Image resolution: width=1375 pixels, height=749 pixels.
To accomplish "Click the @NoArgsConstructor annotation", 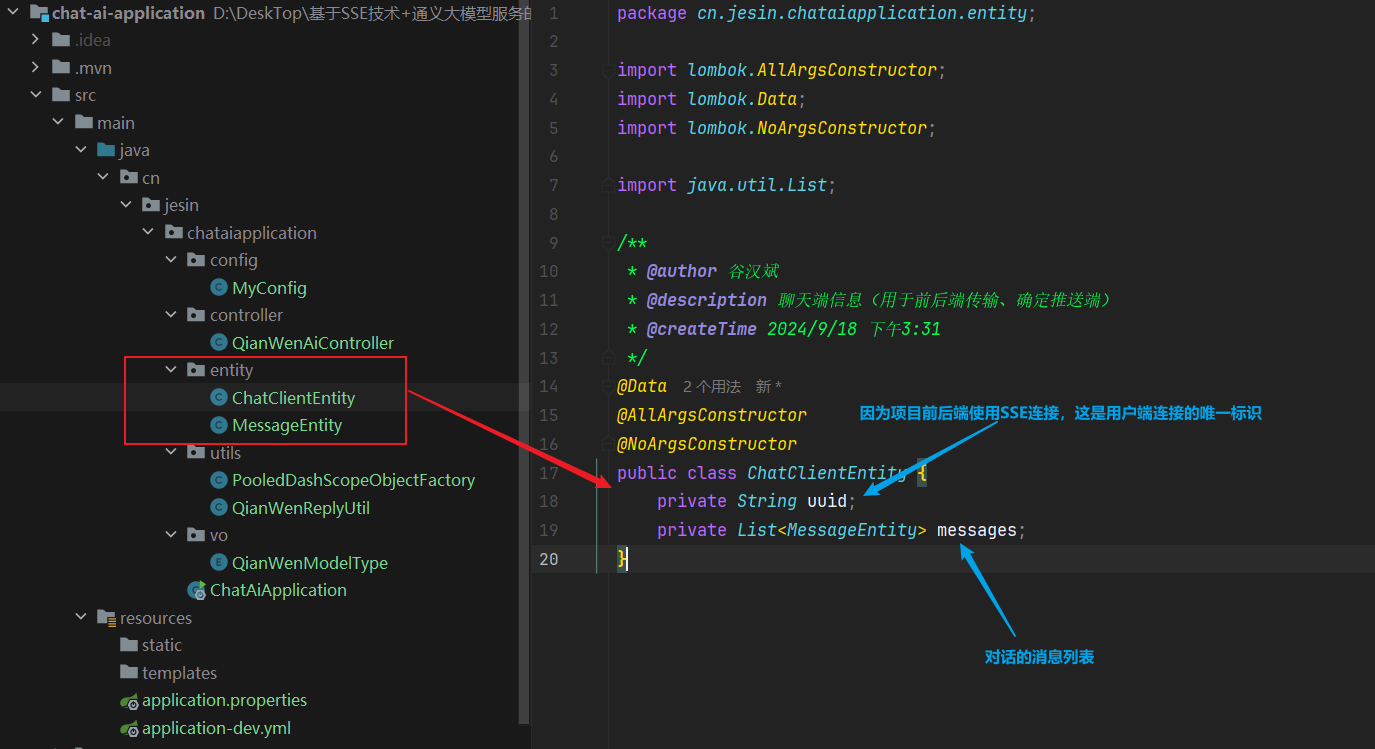I will tap(707, 444).
